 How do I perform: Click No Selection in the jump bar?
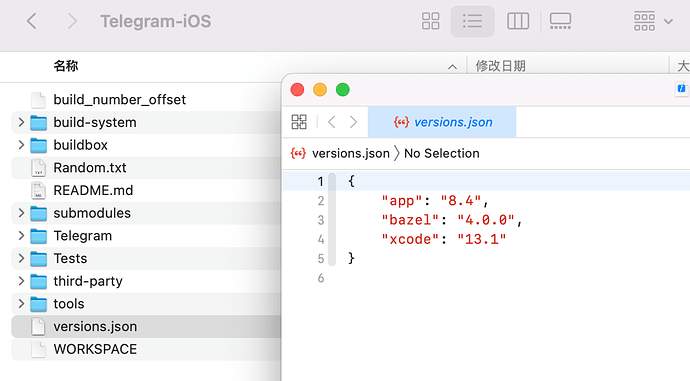[x=442, y=153]
